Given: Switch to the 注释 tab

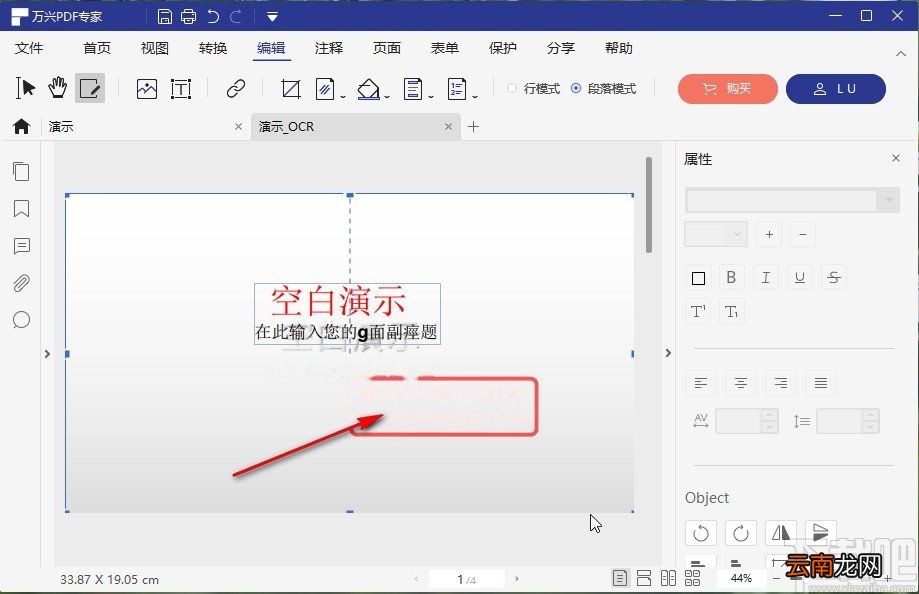Looking at the screenshot, I should (329, 48).
